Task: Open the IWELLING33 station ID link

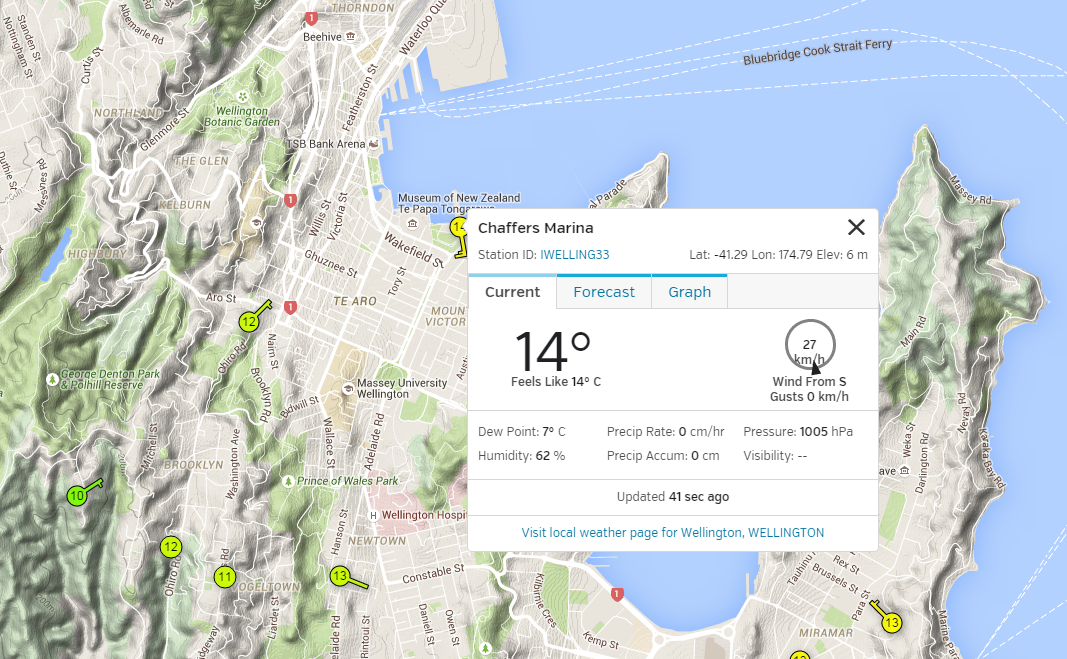Action: pyautogui.click(x=575, y=254)
